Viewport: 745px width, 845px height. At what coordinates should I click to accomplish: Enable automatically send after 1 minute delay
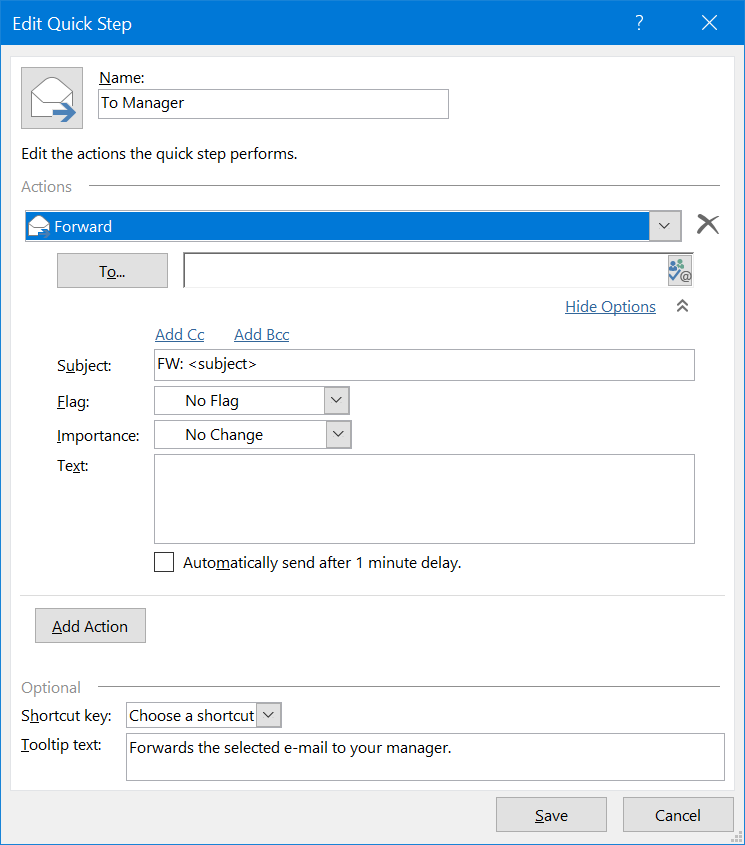tap(164, 562)
